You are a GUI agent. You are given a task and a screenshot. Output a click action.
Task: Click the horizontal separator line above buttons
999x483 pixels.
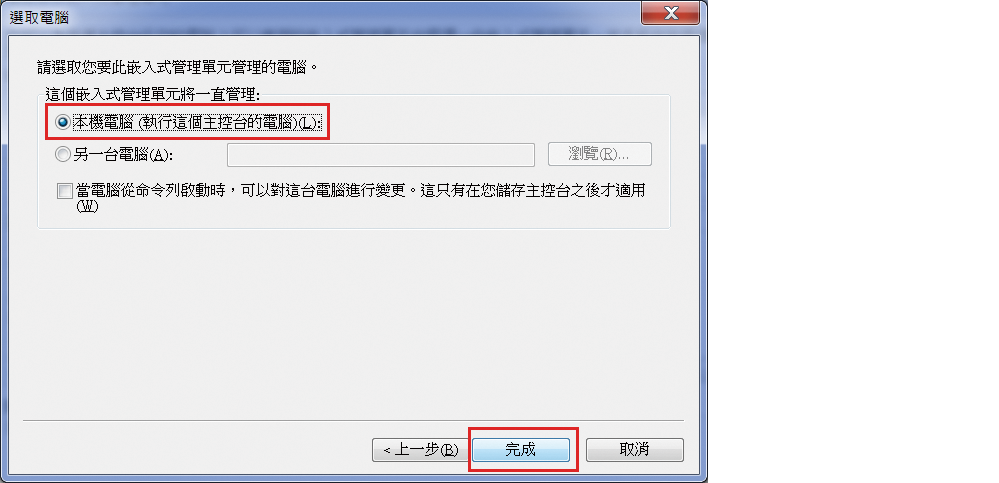coord(354,421)
